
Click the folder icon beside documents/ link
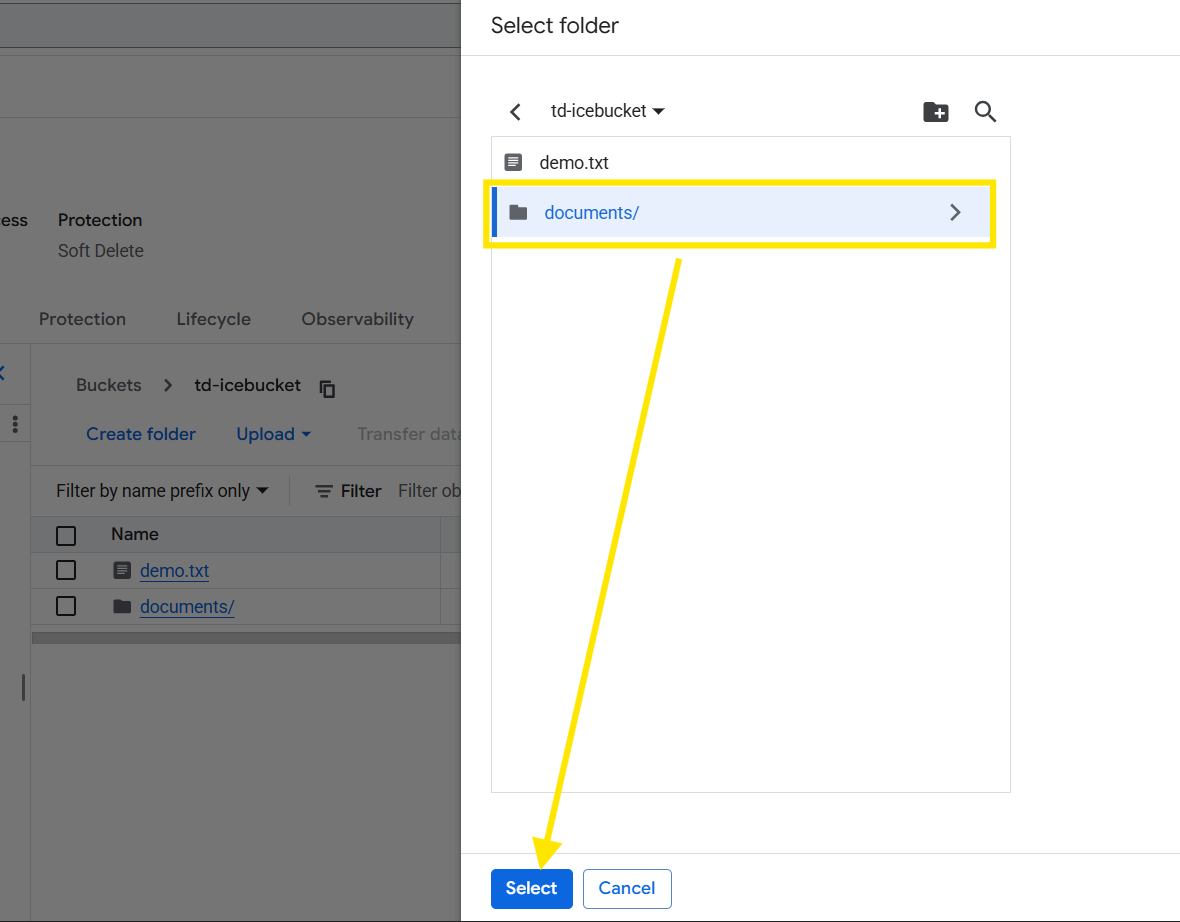(122, 606)
